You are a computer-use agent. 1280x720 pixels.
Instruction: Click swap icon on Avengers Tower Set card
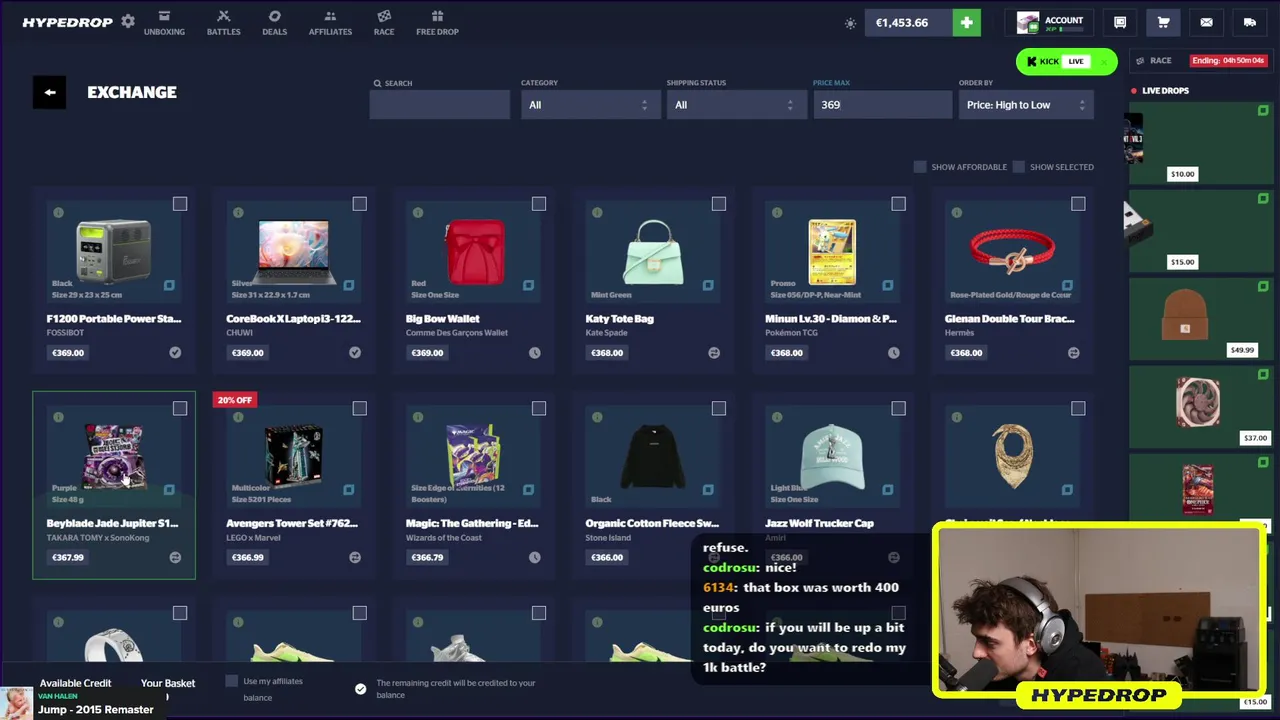click(355, 557)
